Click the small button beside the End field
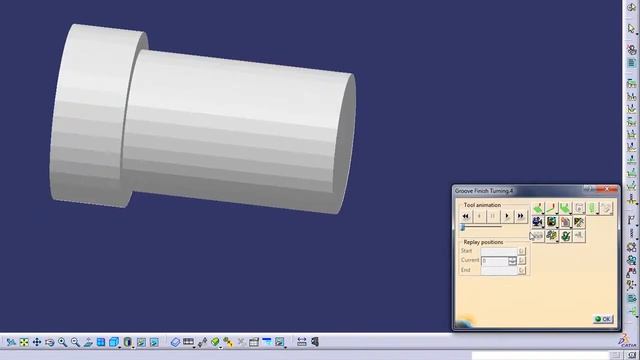The height and width of the screenshot is (360, 640). 522,270
